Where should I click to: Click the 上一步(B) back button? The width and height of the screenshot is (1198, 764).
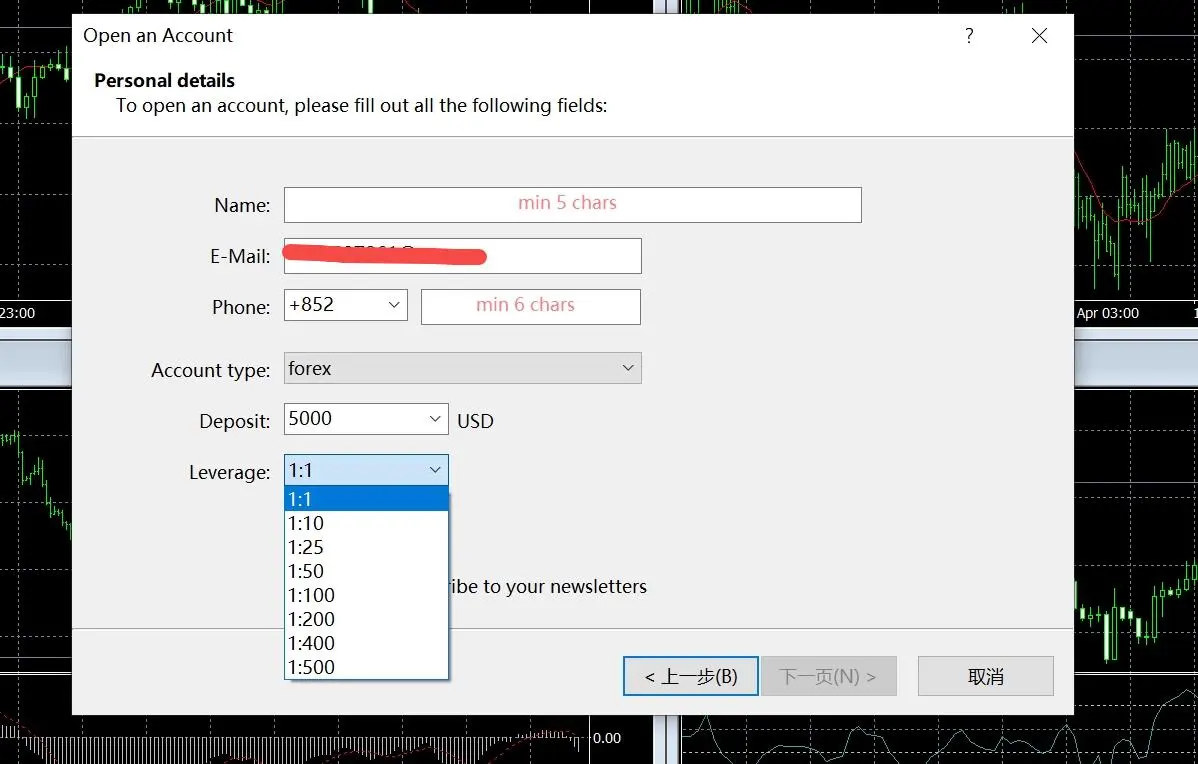click(x=691, y=676)
